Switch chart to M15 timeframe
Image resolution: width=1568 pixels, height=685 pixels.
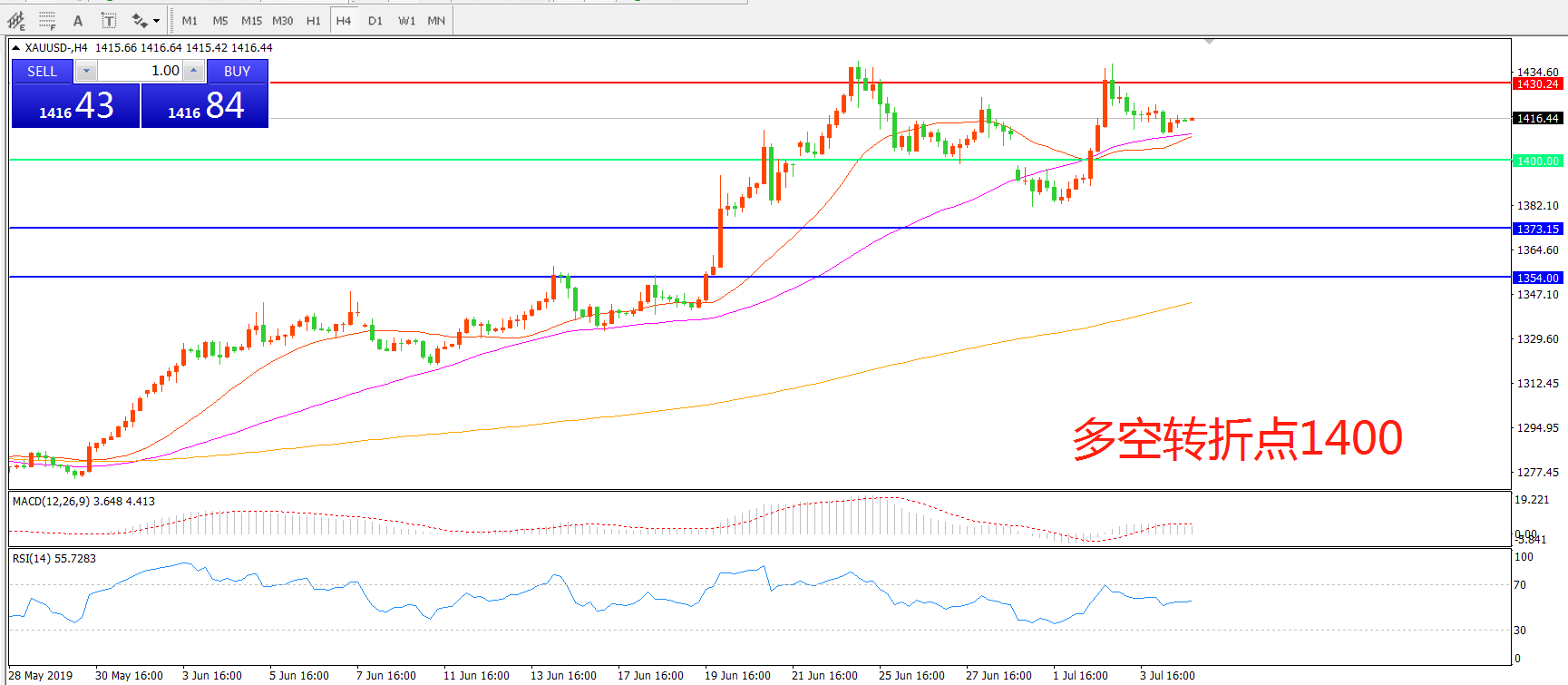251,20
